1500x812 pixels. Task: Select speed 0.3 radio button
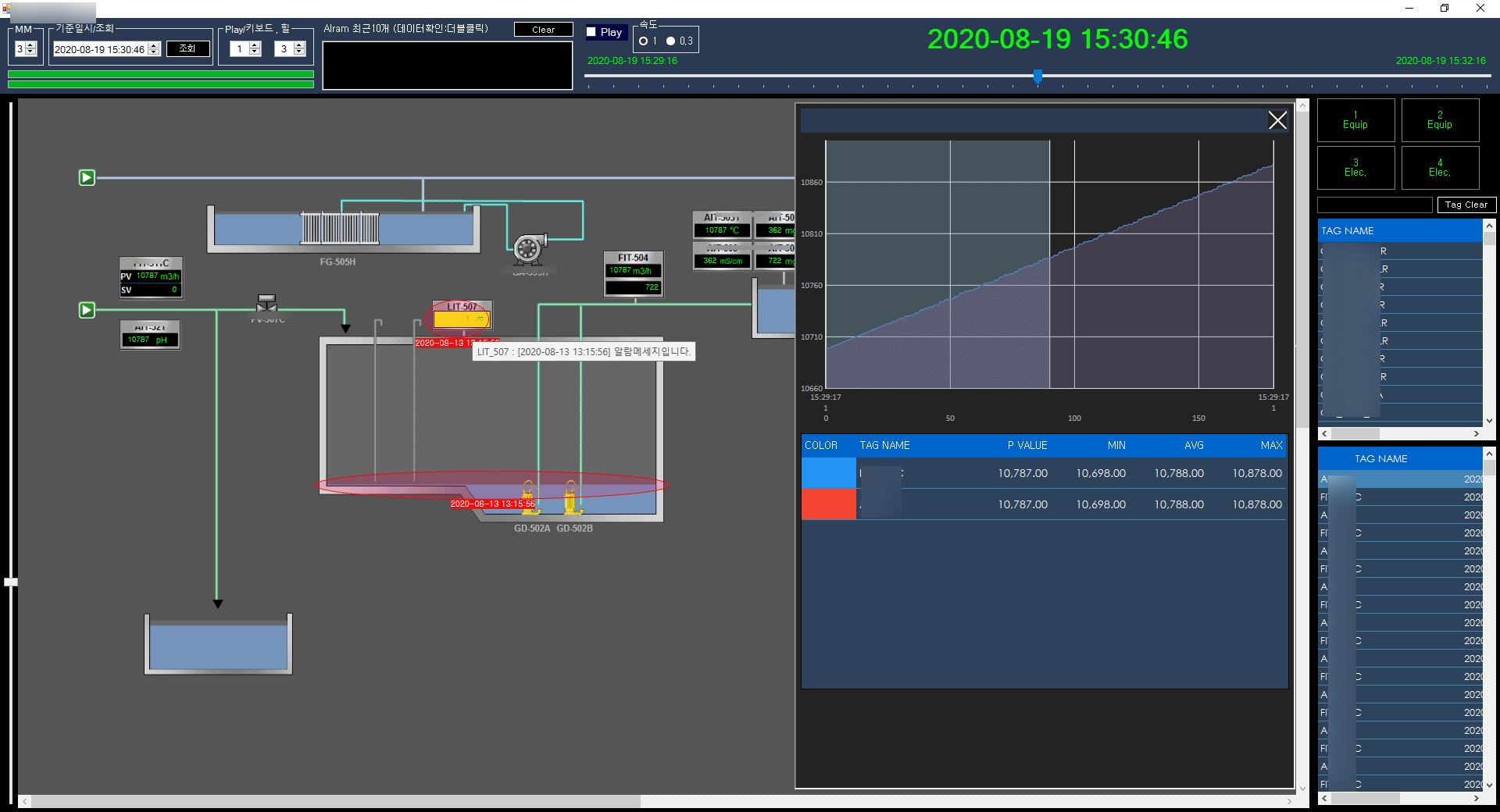[670, 41]
